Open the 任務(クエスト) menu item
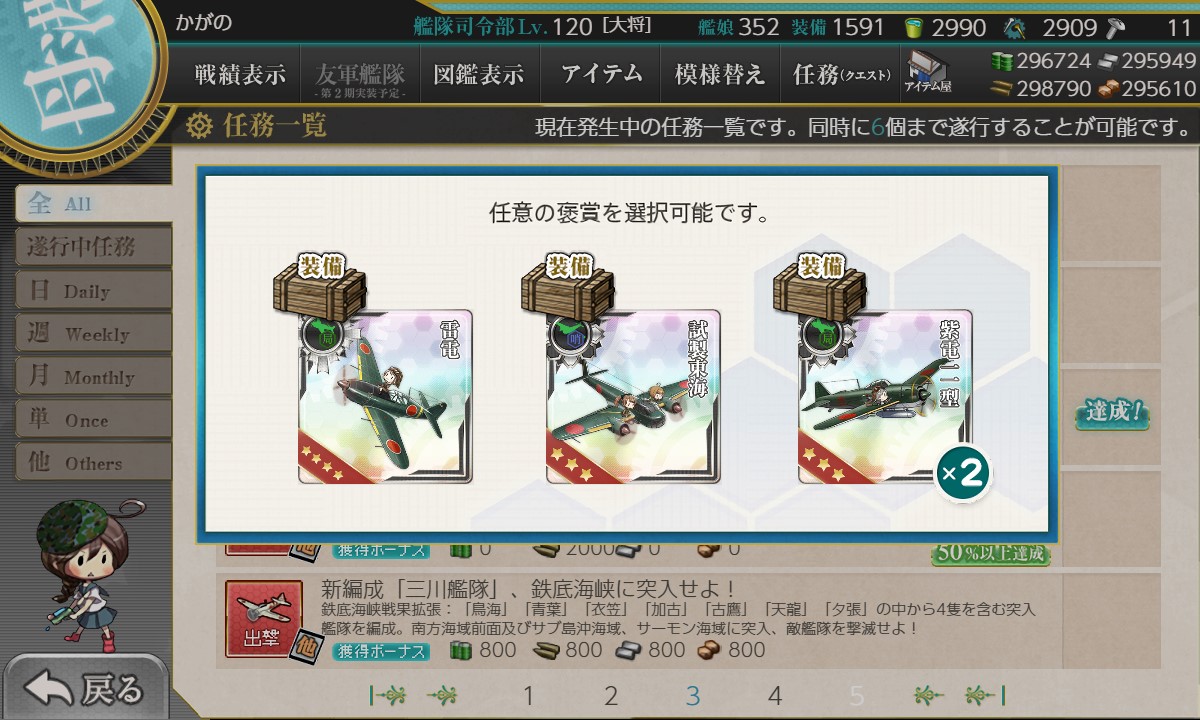The width and height of the screenshot is (1200, 720). click(x=841, y=74)
